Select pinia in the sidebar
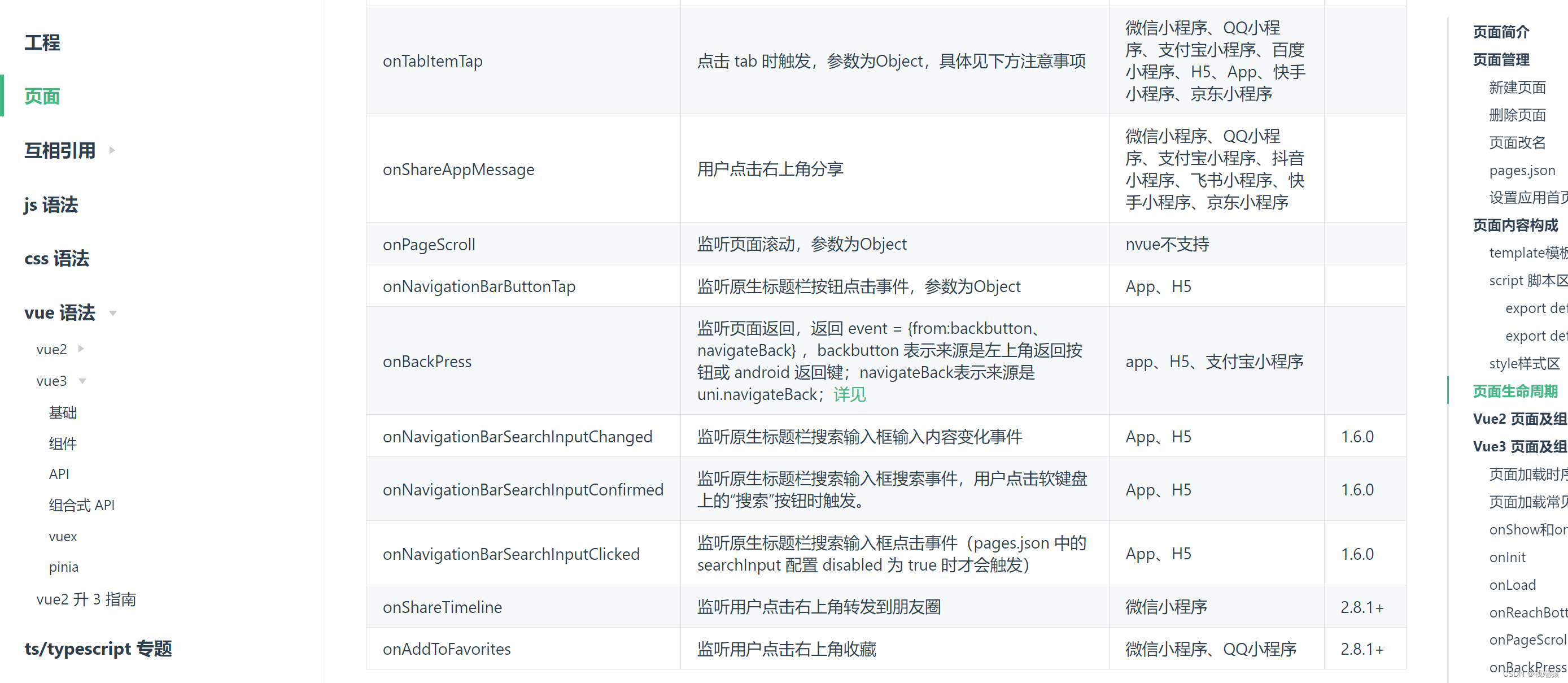Image resolution: width=1568 pixels, height=683 pixels. coord(63,567)
